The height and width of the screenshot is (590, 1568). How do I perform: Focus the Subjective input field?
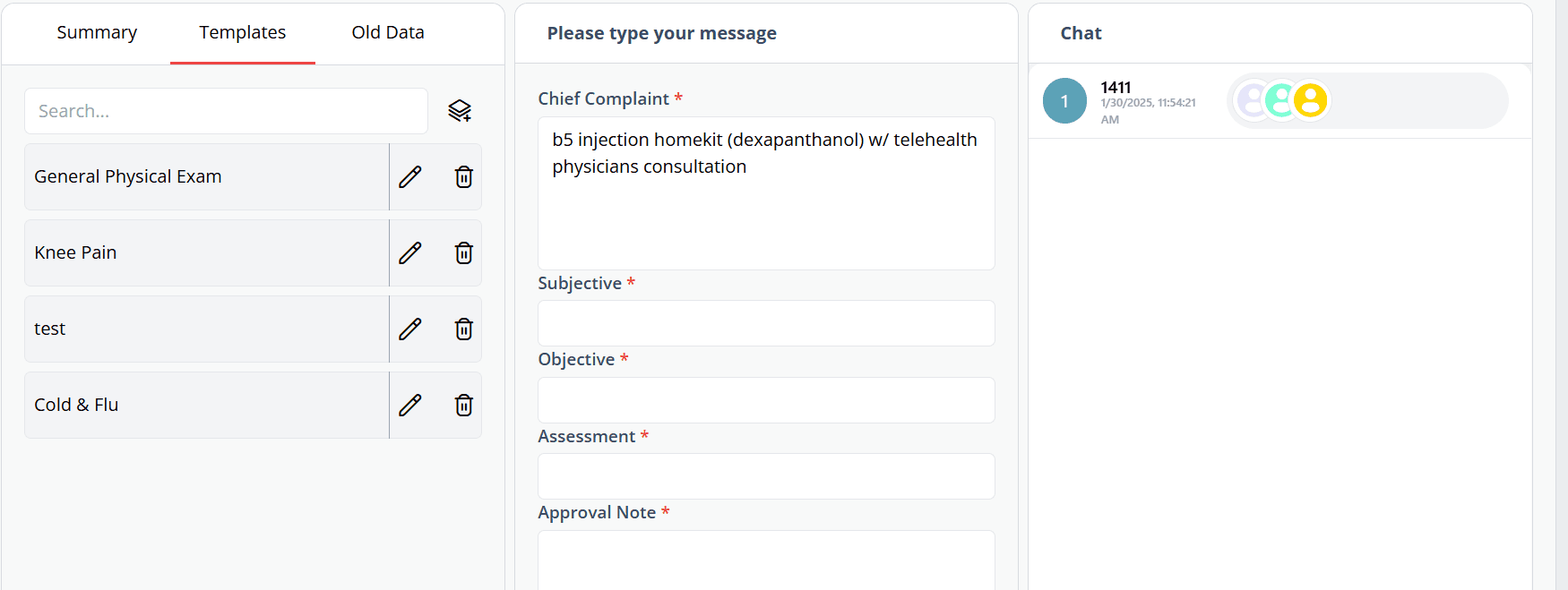click(x=766, y=323)
